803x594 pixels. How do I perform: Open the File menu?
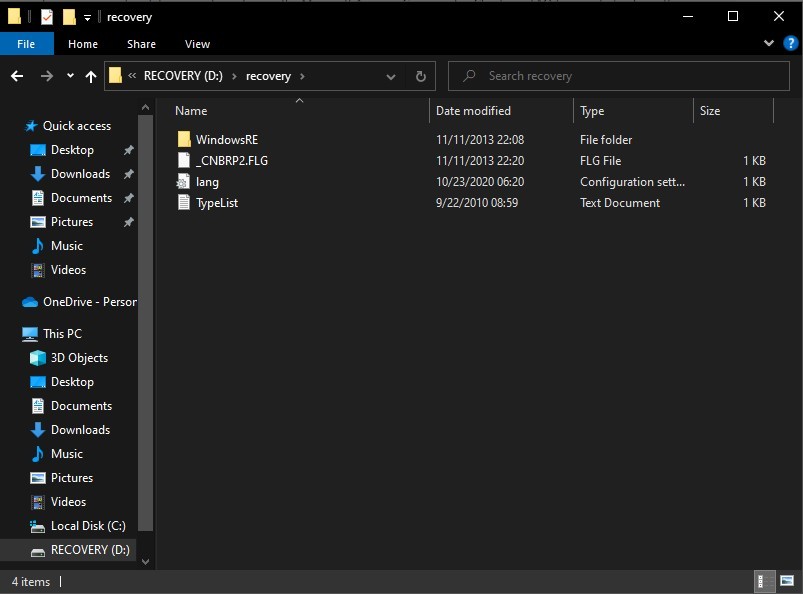(x=26, y=44)
